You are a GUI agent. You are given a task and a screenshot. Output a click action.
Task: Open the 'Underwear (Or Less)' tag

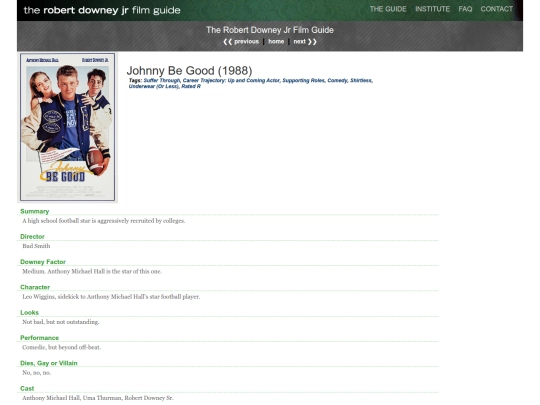coord(154,86)
